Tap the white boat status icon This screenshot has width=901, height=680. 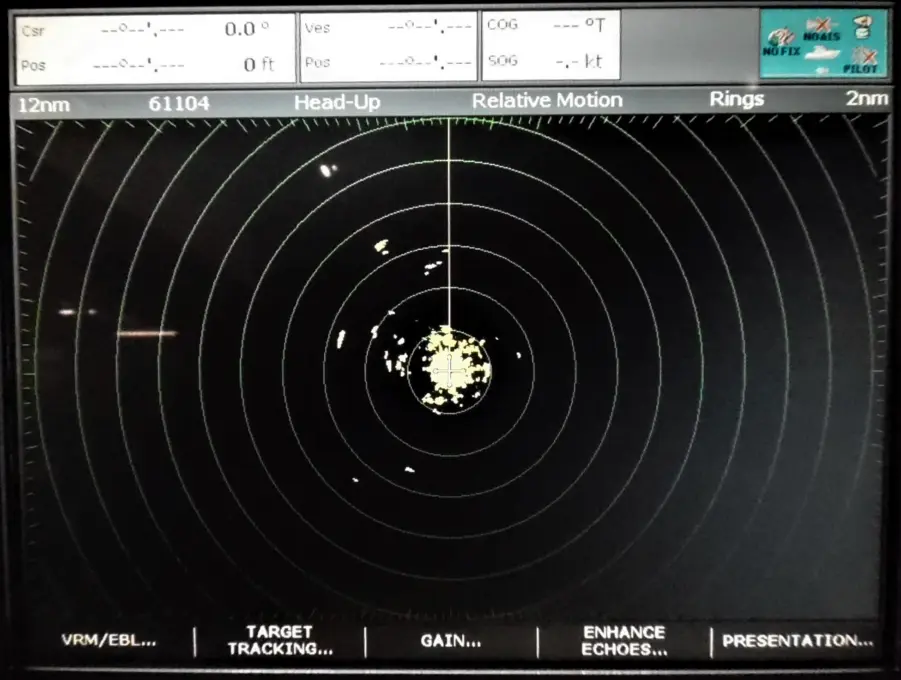pyautogui.click(x=822, y=54)
